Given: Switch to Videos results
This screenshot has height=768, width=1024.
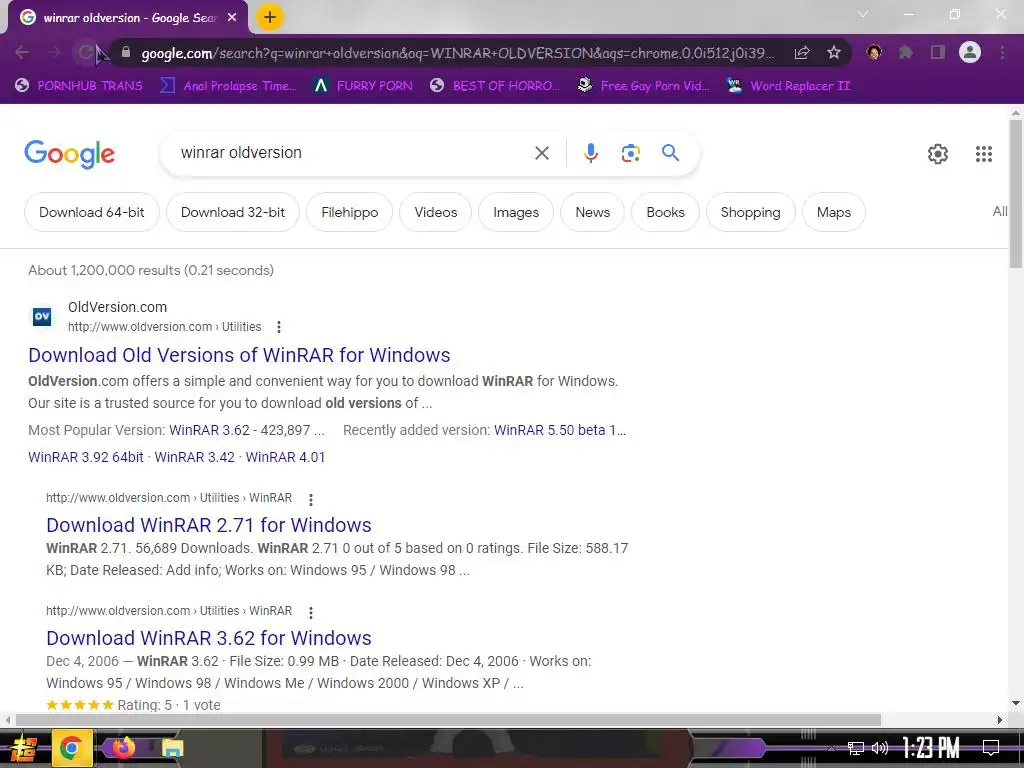Looking at the screenshot, I should coord(436,212).
